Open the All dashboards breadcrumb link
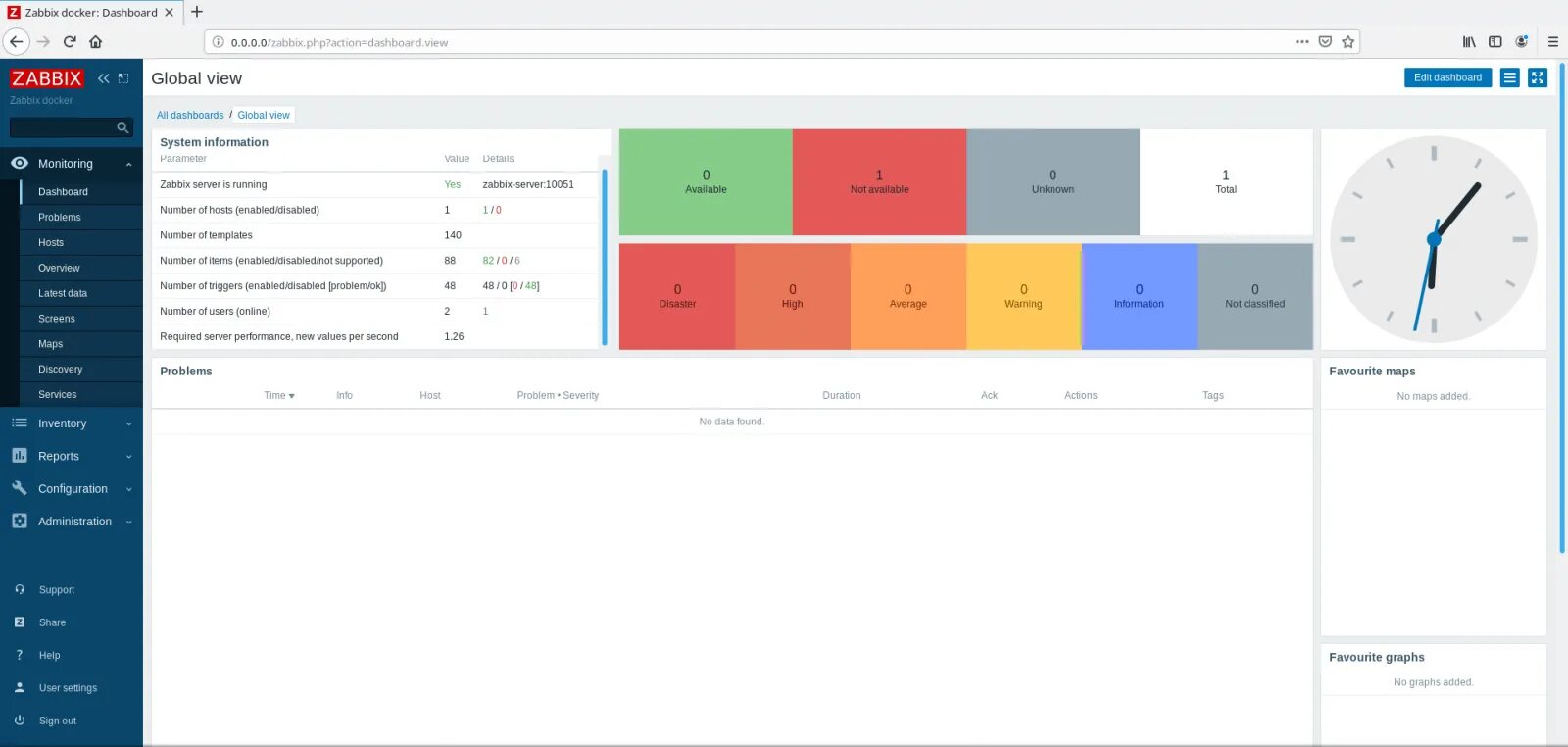Viewport: 1568px width, 747px height. [x=190, y=115]
